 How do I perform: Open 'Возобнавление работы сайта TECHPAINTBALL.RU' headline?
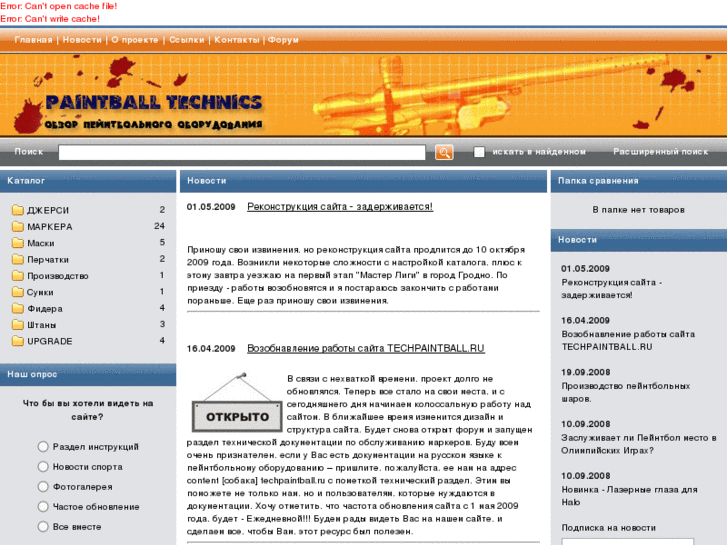(x=366, y=348)
